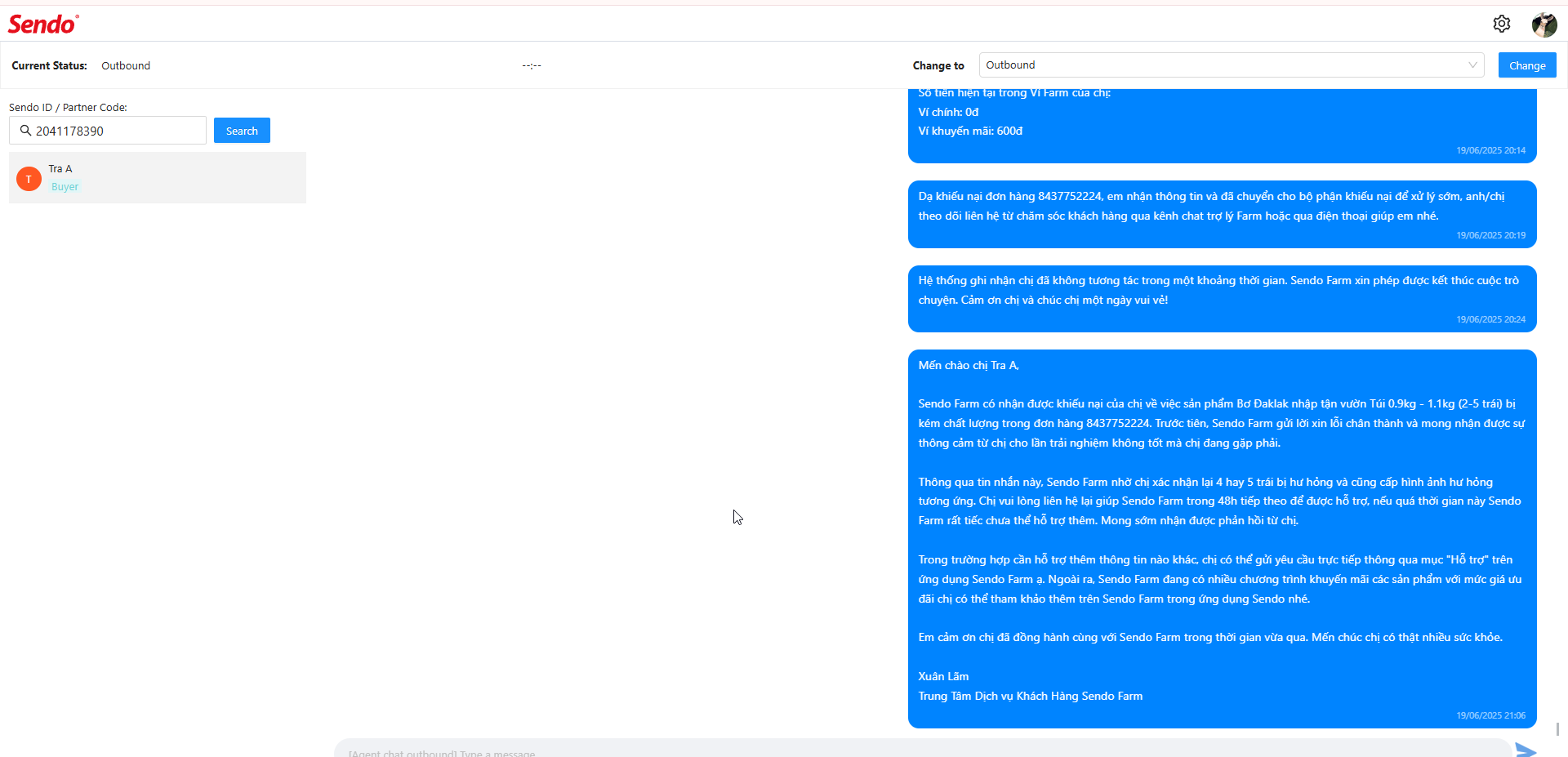The image size is (1568, 757).
Task: Select the Tra A conversation row
Action: [x=158, y=177]
